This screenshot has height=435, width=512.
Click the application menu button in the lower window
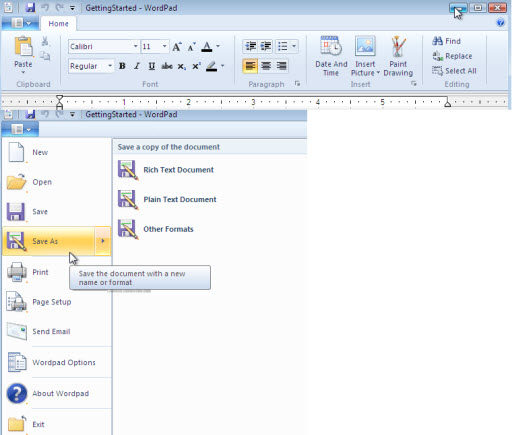tap(20, 129)
